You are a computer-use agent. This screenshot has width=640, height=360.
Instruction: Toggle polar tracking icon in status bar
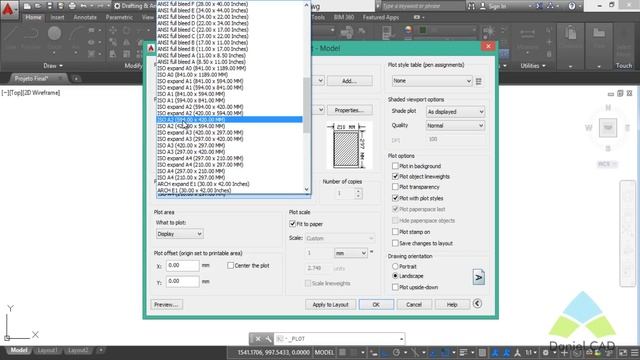coord(396,352)
